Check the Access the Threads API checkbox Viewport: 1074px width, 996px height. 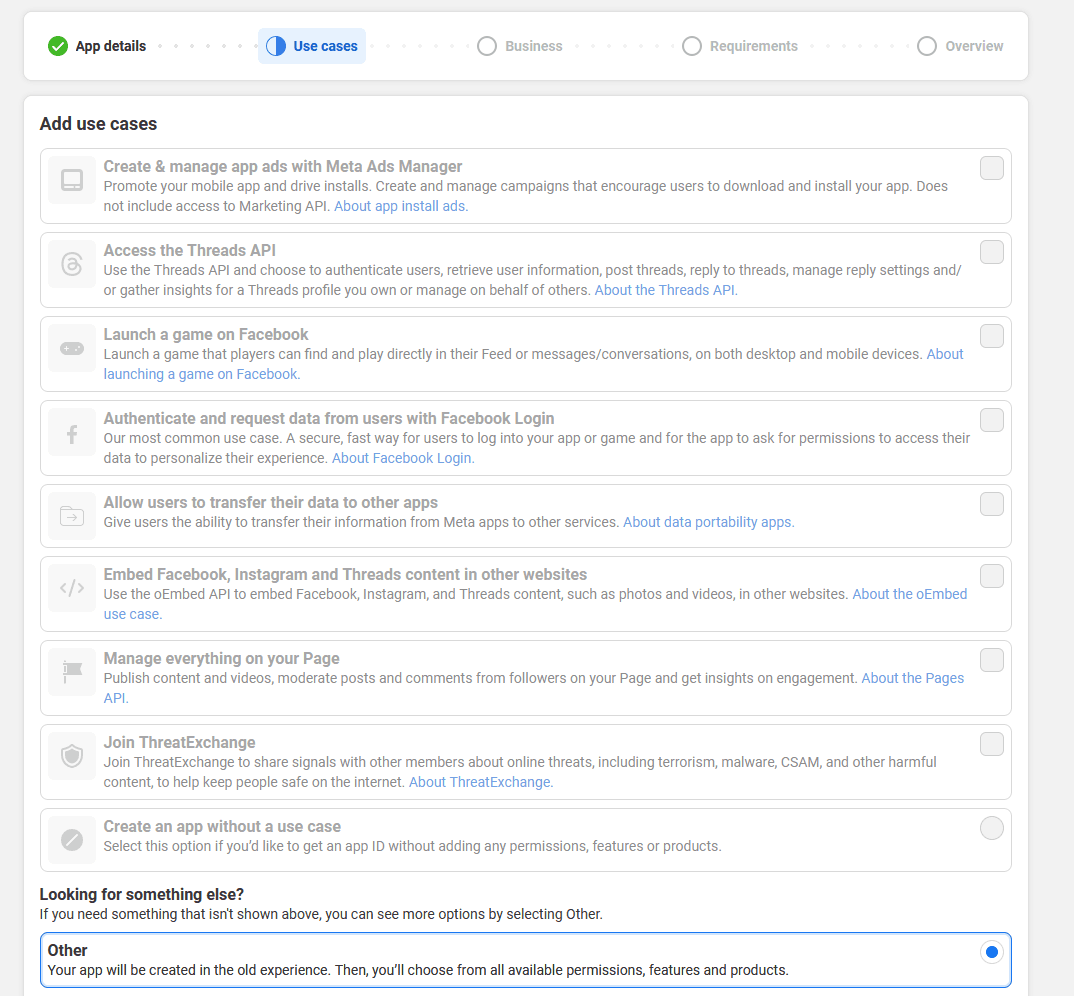(991, 252)
